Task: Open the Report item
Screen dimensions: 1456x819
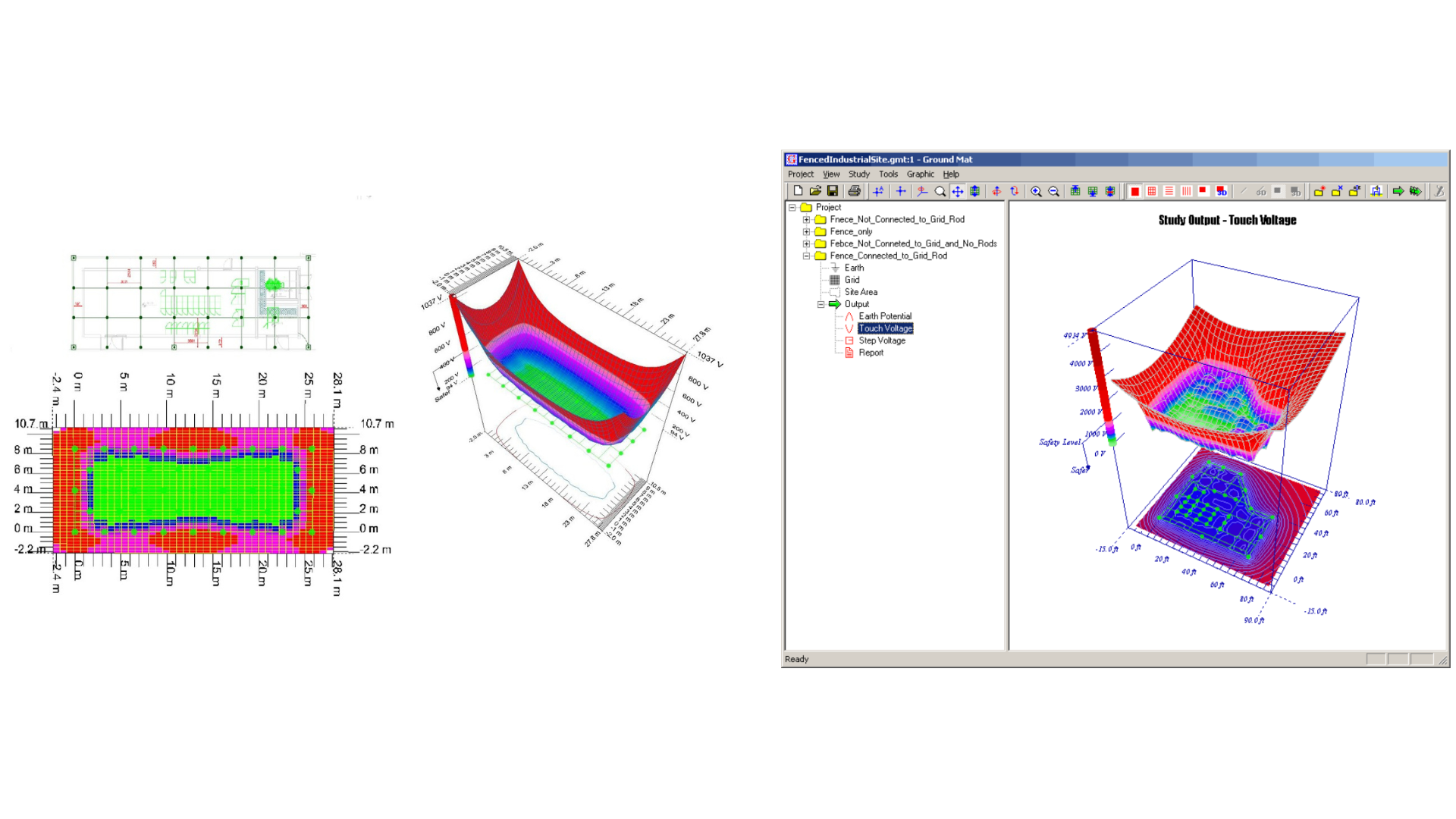Action: pyautogui.click(x=871, y=353)
